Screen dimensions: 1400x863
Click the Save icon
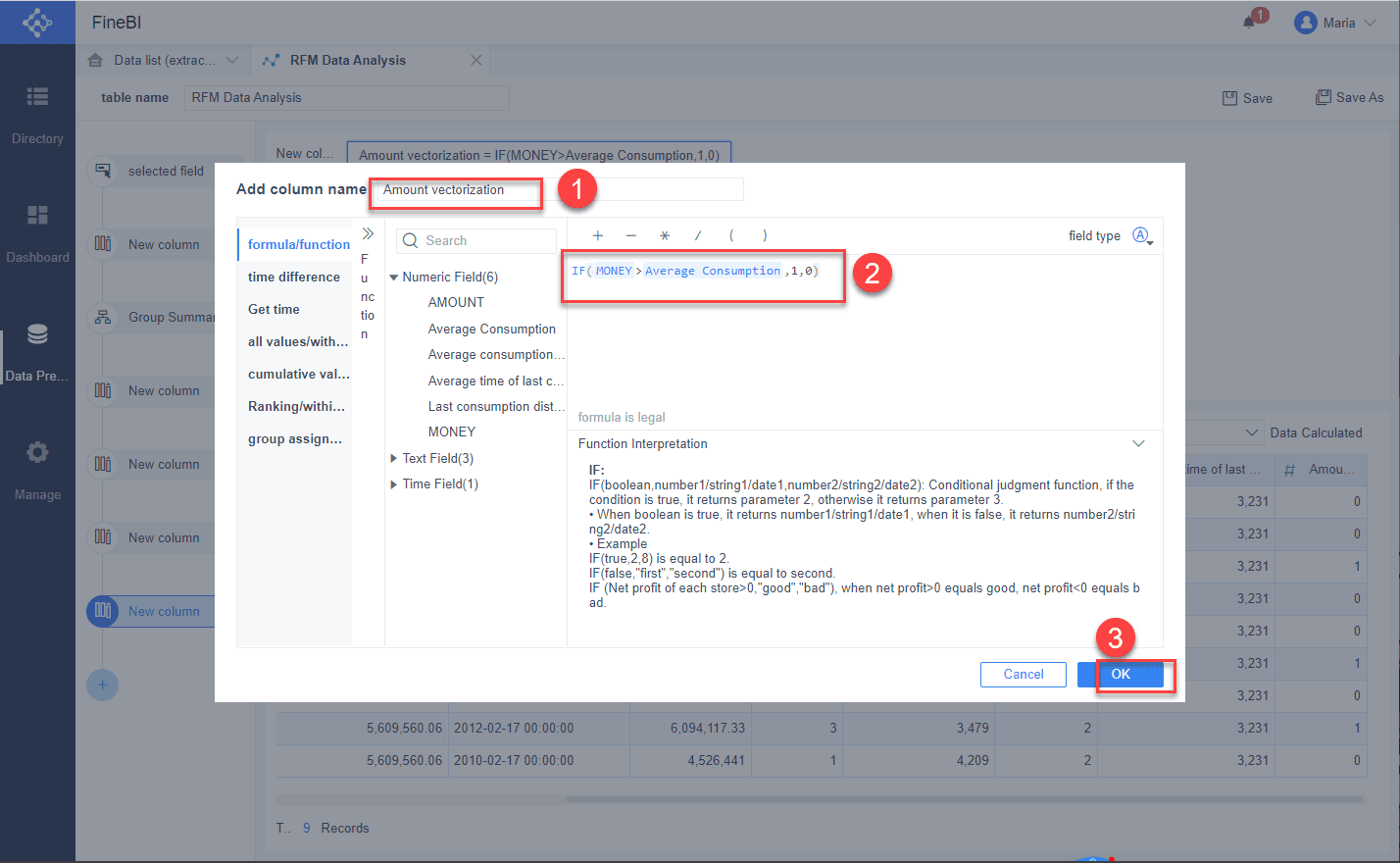pos(1230,98)
